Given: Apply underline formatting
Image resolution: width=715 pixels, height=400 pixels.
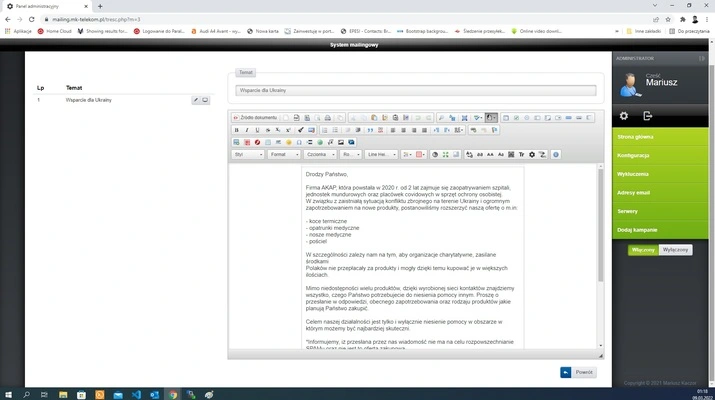Looking at the screenshot, I should click(257, 130).
